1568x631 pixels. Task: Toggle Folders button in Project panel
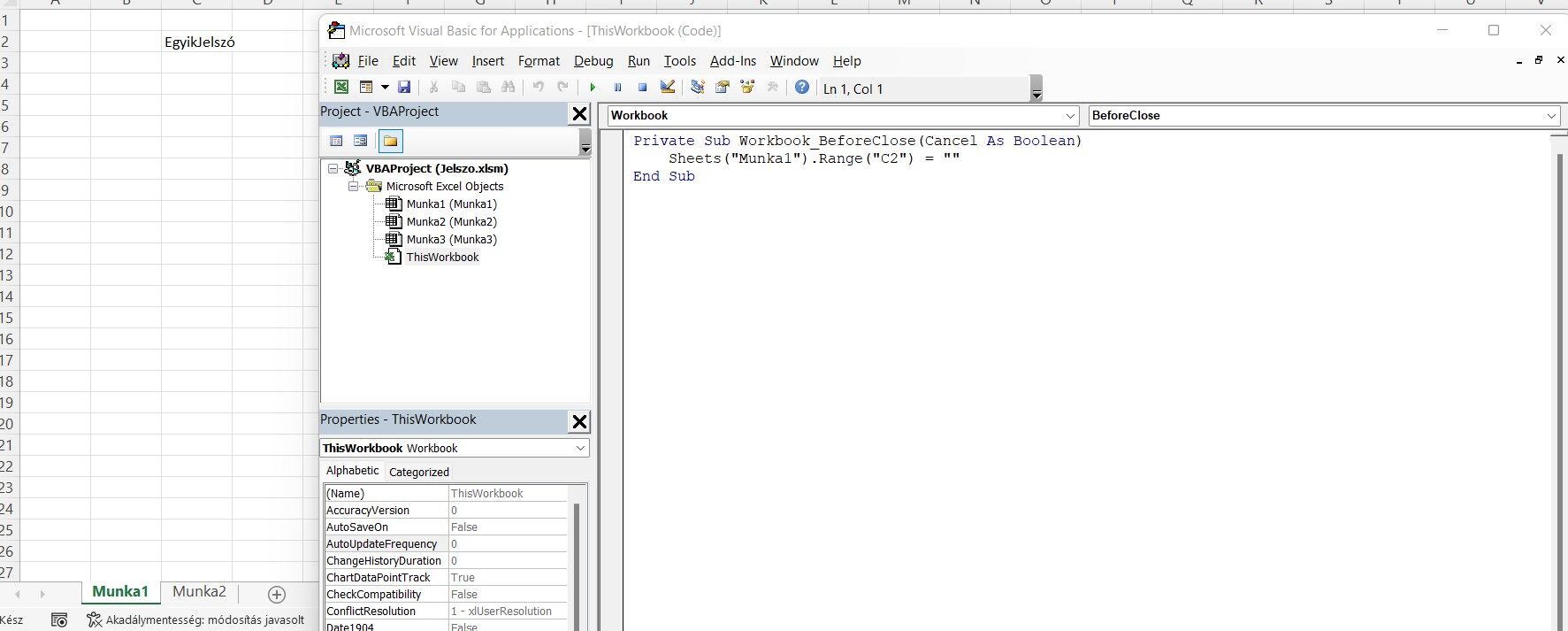click(390, 141)
